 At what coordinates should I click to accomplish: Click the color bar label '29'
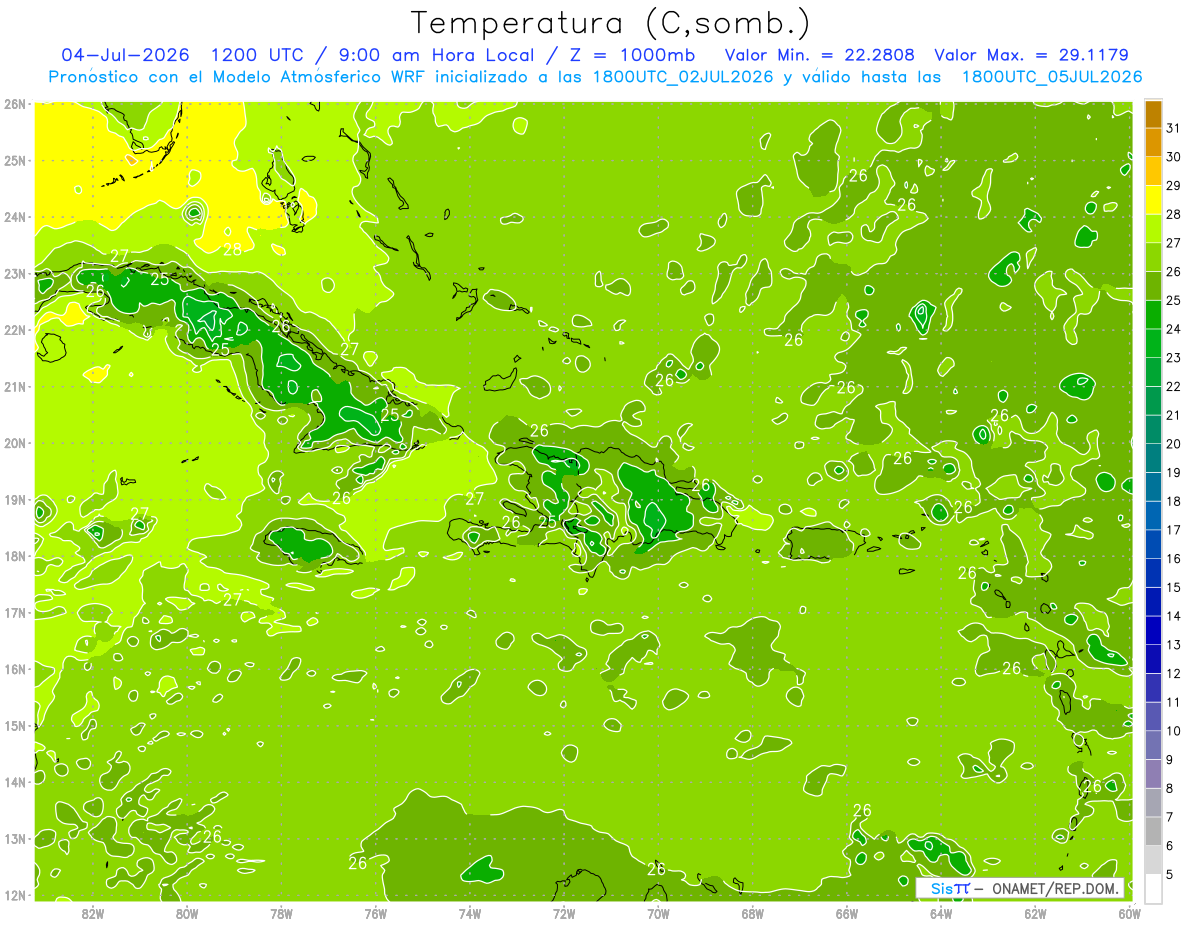point(1173,186)
